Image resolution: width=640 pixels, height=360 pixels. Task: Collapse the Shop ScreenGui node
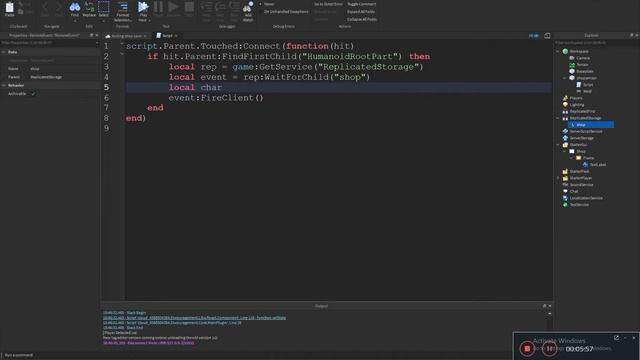tap(564, 151)
